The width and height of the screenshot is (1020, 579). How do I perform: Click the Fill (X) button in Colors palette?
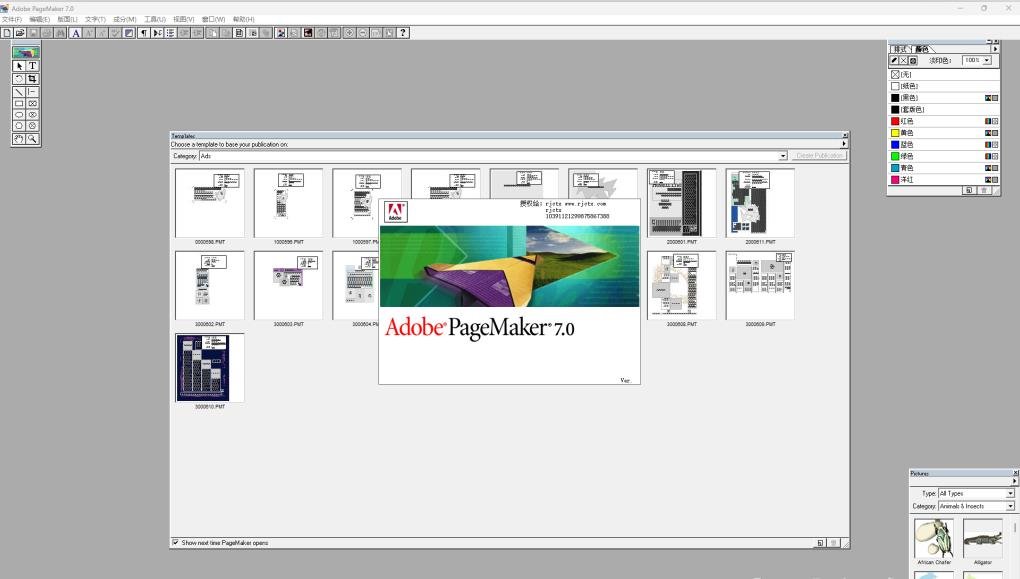point(904,60)
